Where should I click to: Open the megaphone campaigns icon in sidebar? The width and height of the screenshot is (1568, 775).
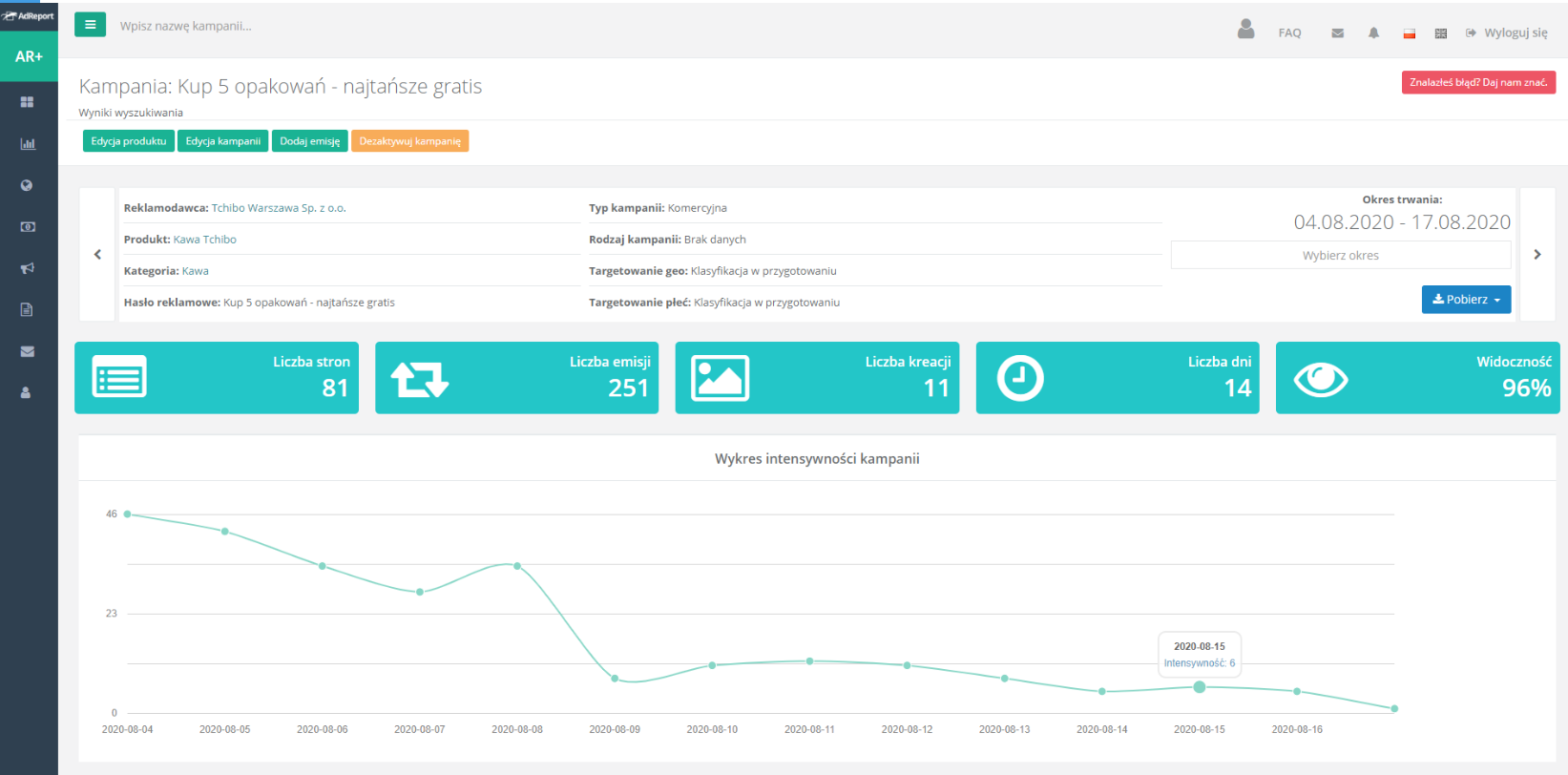click(28, 268)
